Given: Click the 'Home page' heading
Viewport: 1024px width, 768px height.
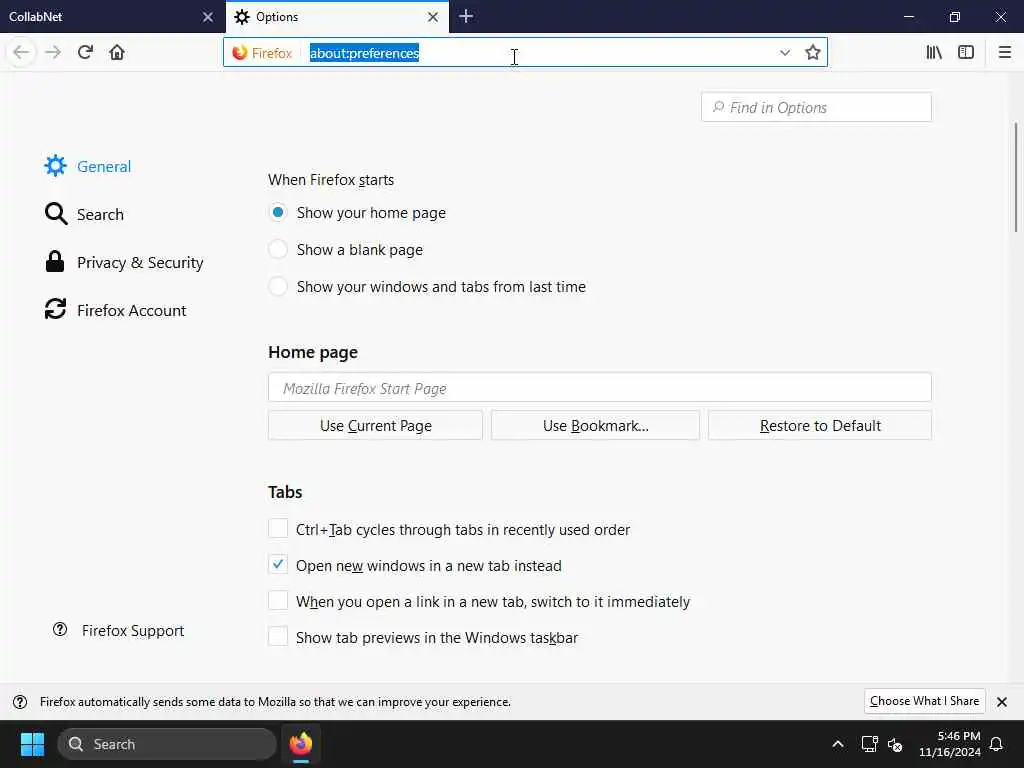Looking at the screenshot, I should (313, 352).
